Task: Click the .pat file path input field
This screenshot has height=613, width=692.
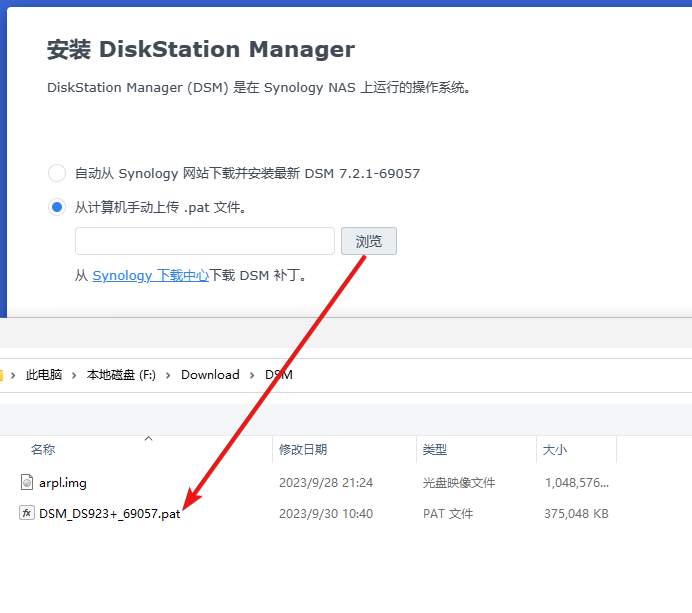Action: 205,241
